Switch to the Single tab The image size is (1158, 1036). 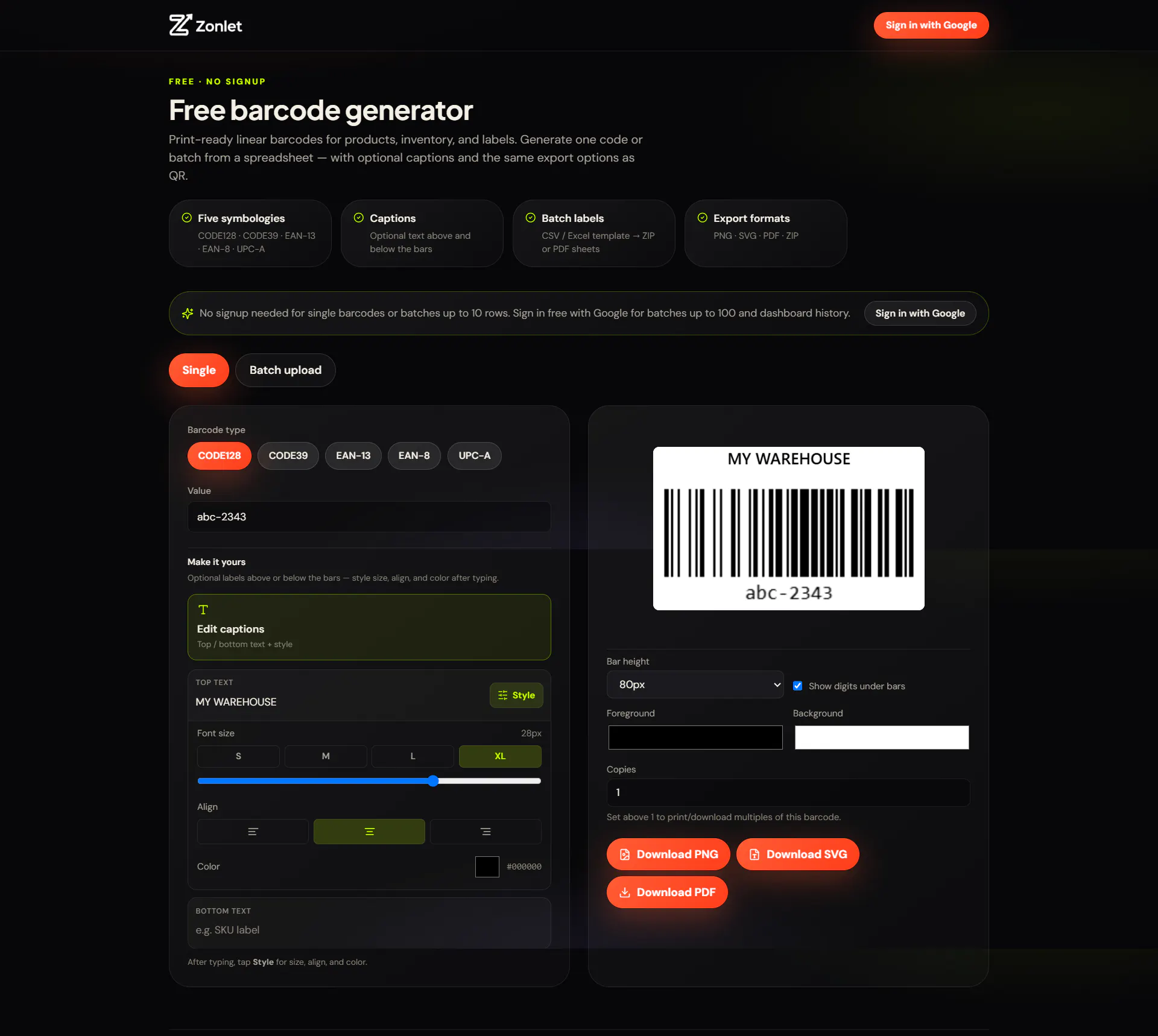[199, 370]
